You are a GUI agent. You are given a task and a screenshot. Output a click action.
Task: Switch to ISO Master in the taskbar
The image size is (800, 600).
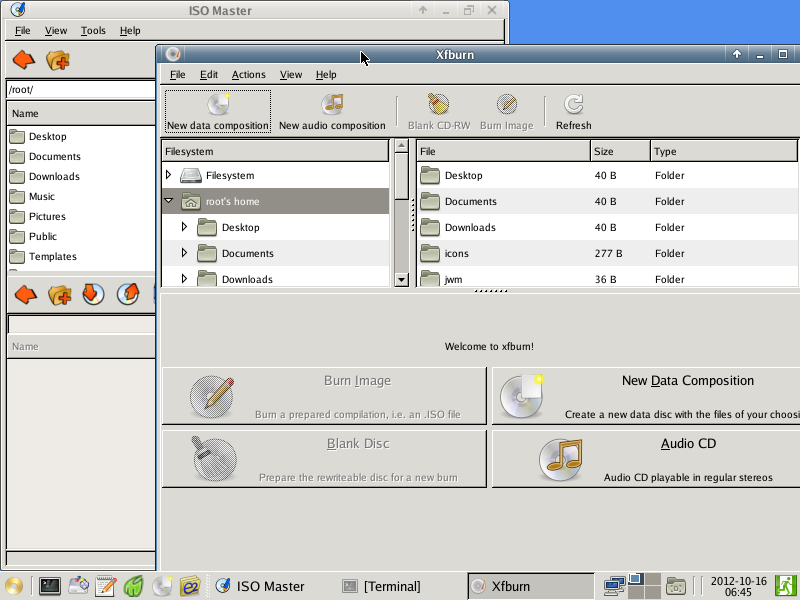(x=260, y=586)
